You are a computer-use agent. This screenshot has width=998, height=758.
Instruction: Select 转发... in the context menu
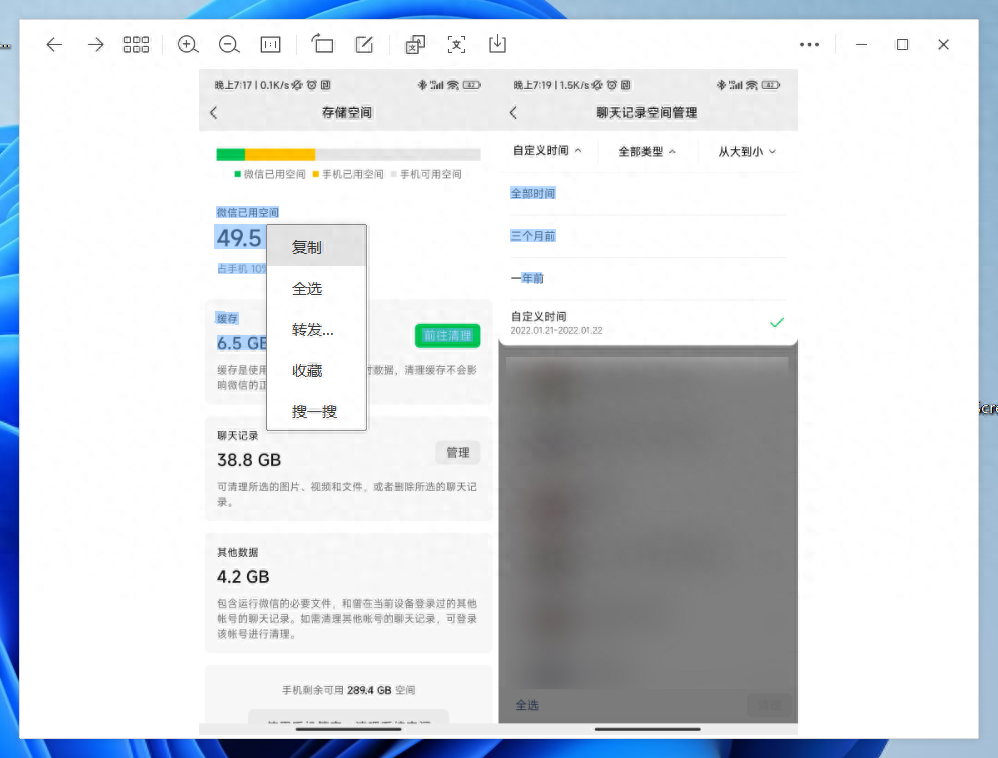pyautogui.click(x=312, y=330)
